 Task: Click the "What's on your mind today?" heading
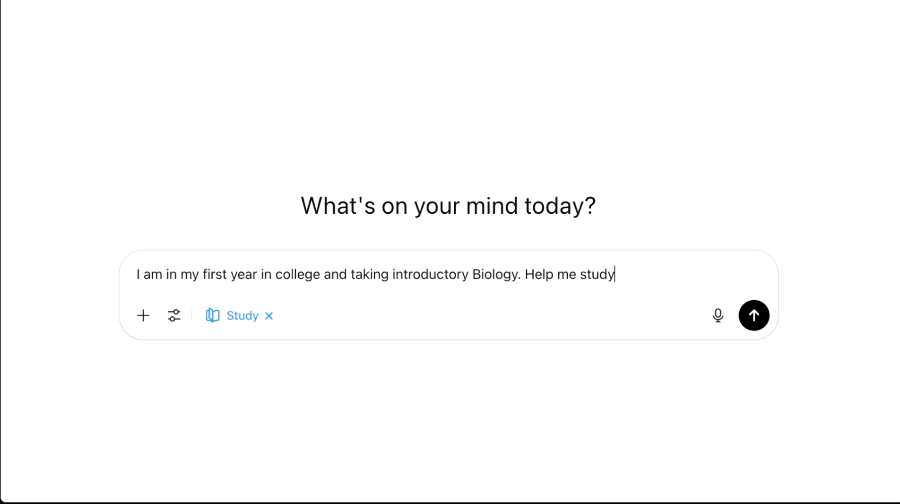coord(448,206)
